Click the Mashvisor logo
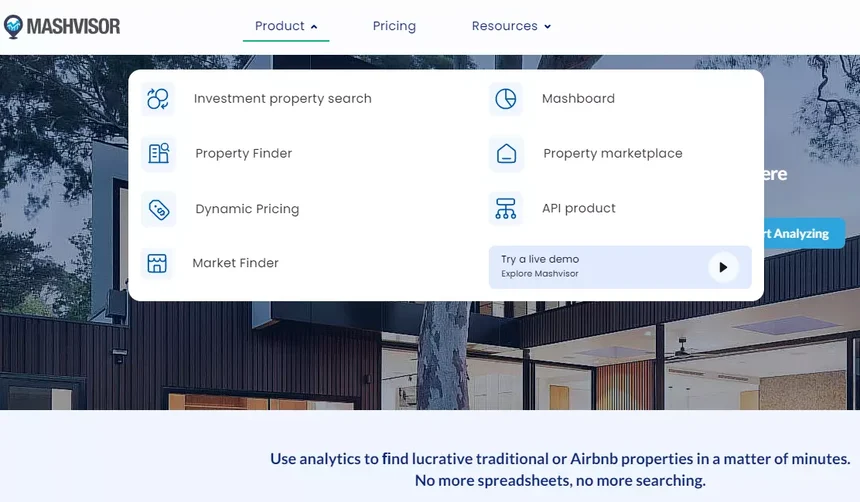Image resolution: width=860 pixels, height=502 pixels. coord(61,26)
